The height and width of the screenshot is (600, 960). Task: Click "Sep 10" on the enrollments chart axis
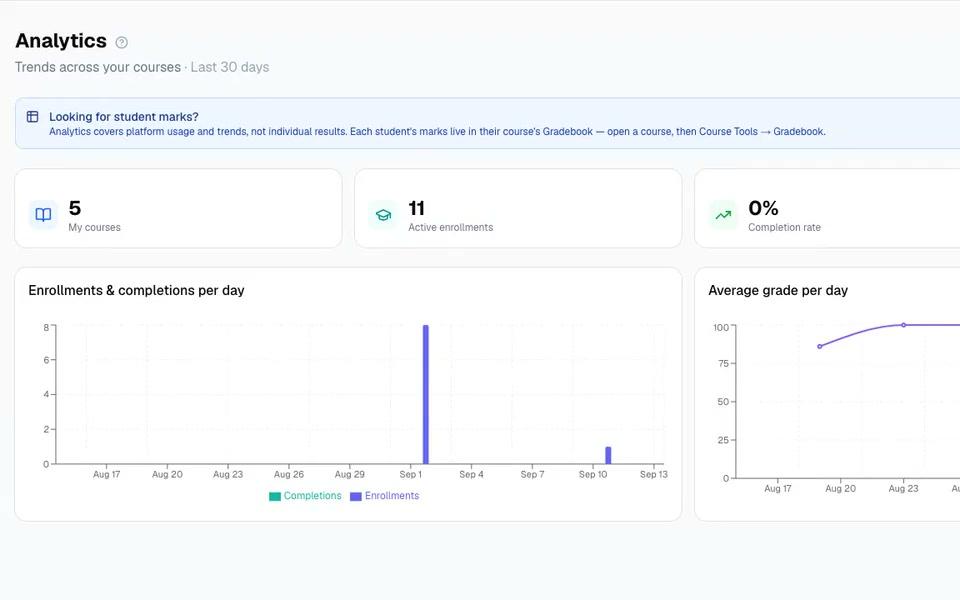tap(593, 474)
